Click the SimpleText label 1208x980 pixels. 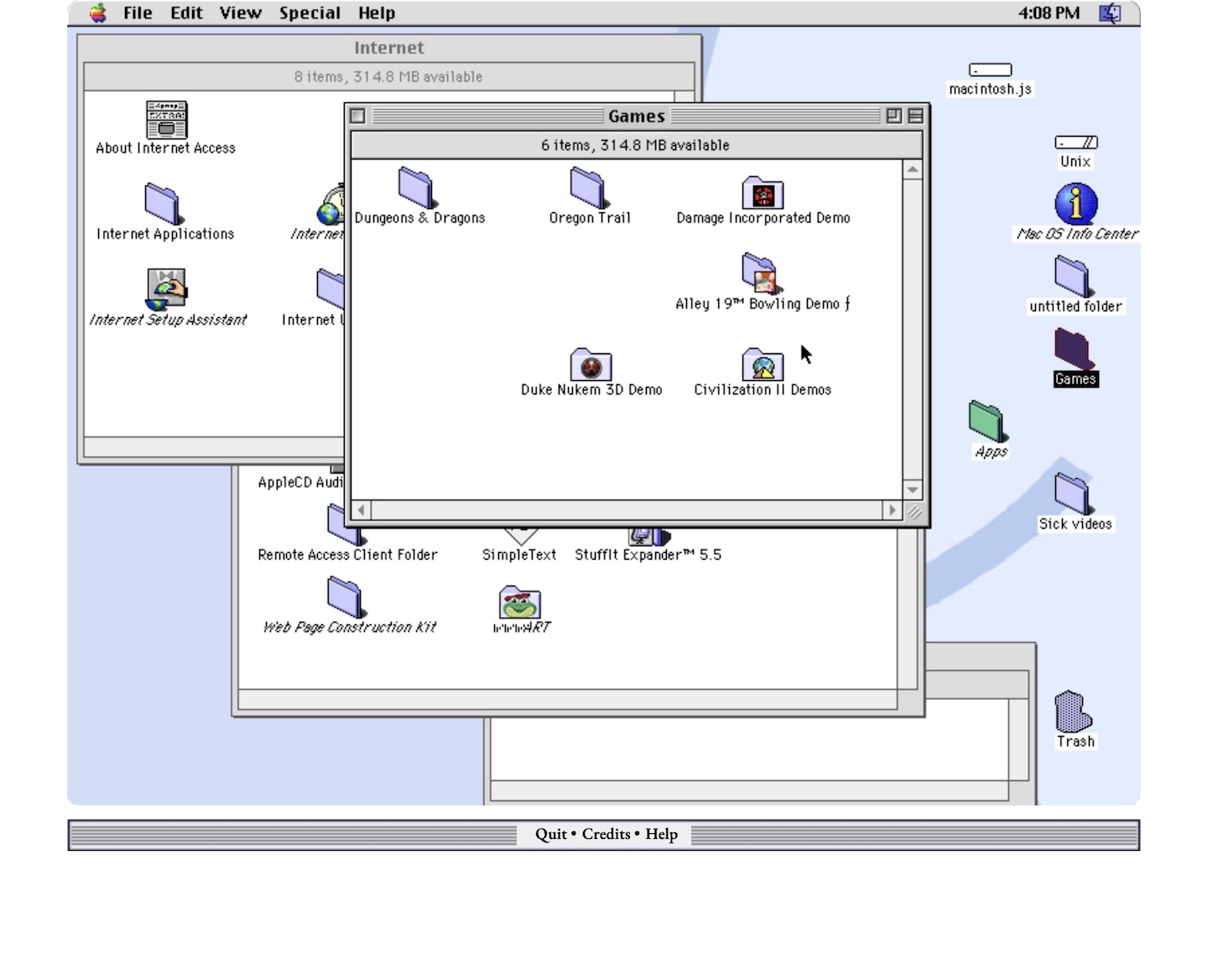[x=519, y=555]
